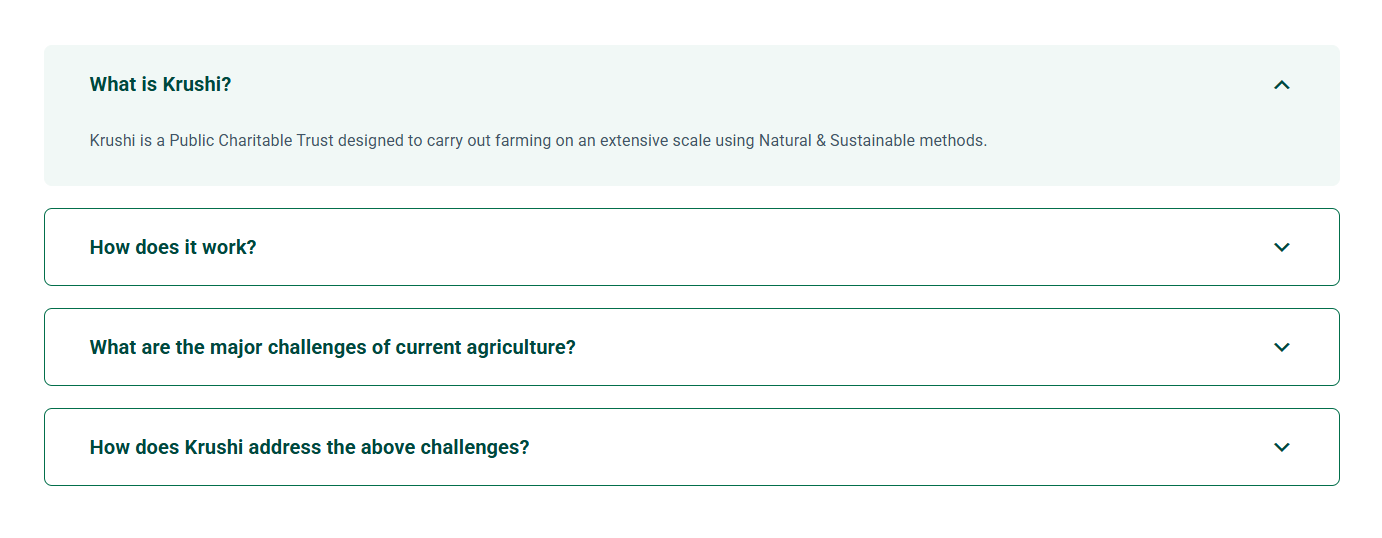Click the "What is Krushi?" heading text

[160, 85]
